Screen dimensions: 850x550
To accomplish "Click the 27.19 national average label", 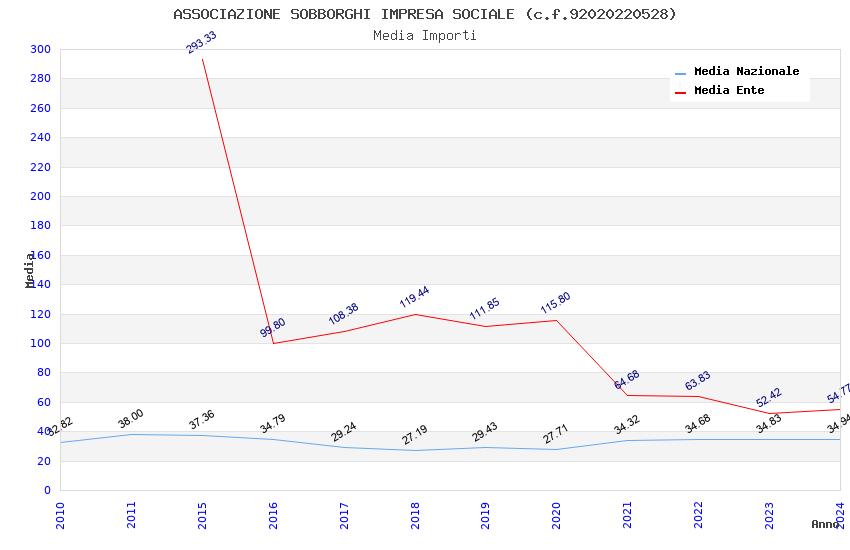I will pyautogui.click(x=415, y=435).
